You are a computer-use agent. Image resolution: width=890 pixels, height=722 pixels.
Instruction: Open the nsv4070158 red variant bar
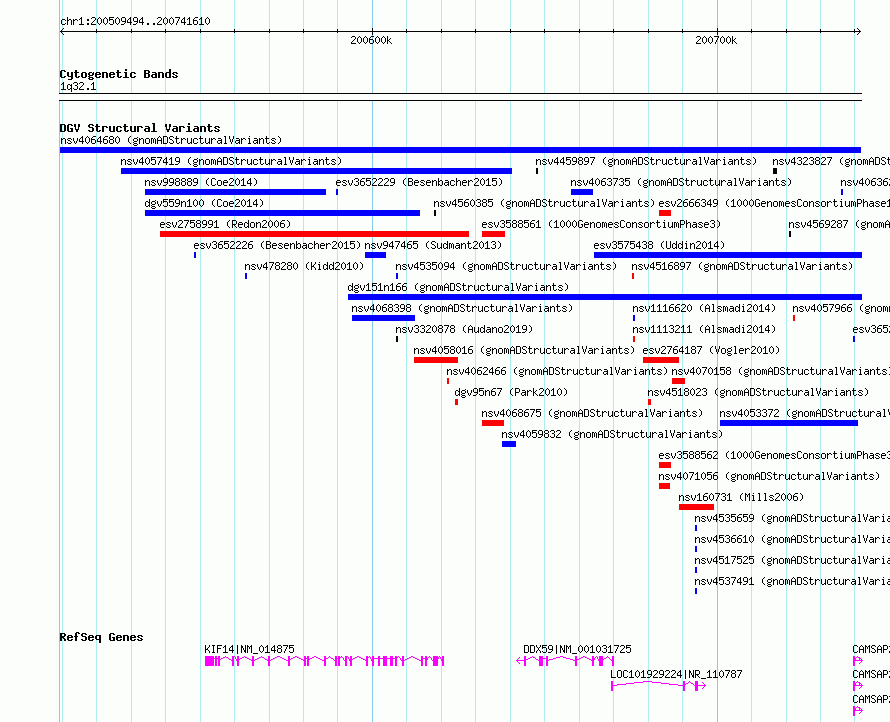[x=678, y=381]
